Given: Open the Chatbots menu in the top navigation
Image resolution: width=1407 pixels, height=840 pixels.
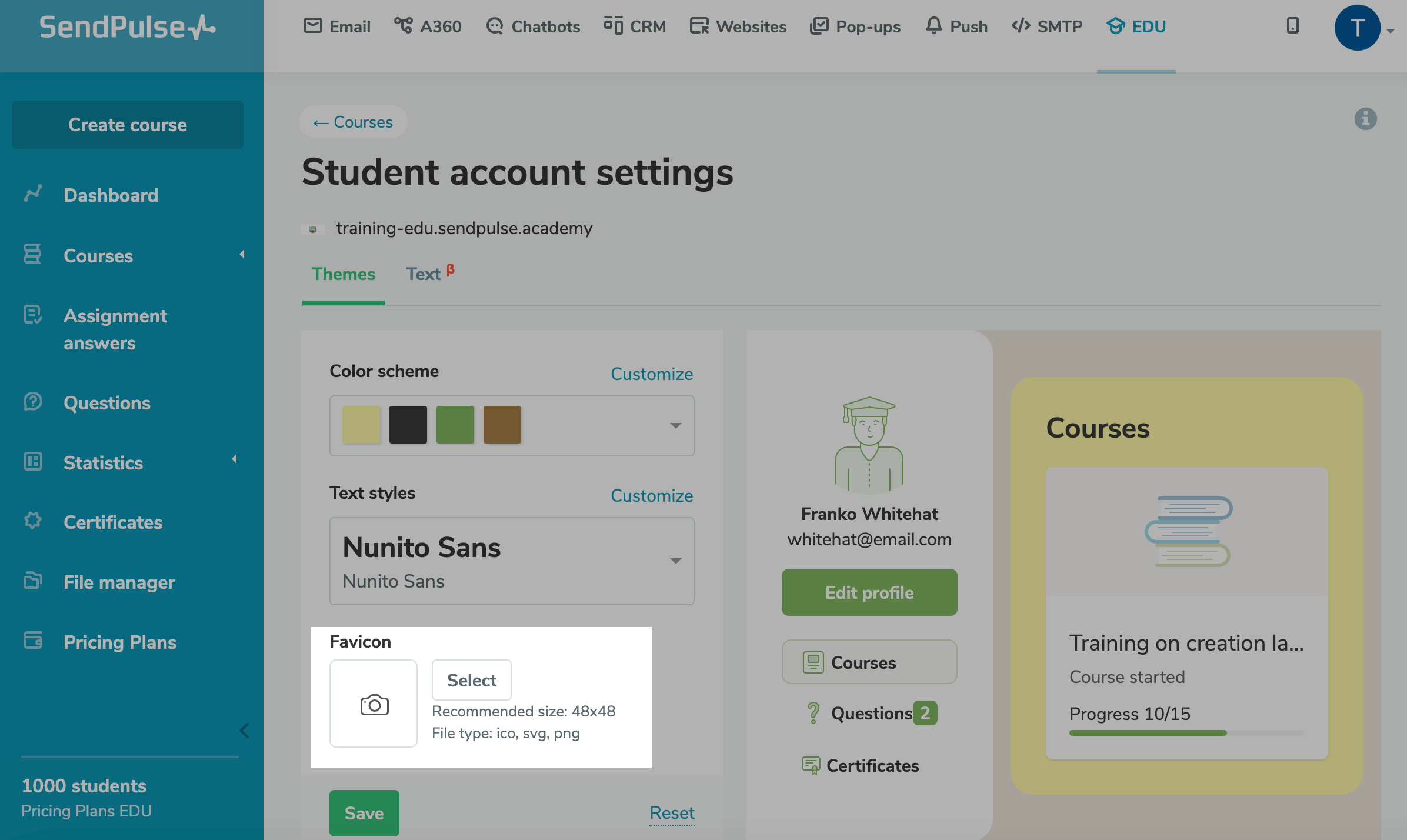Looking at the screenshot, I should point(533,26).
